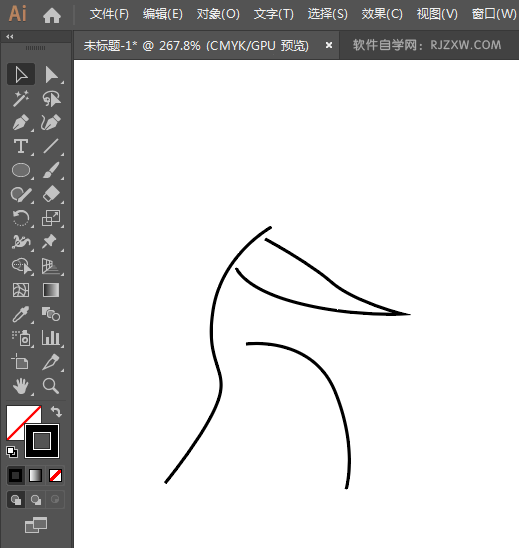This screenshot has width=519, height=548.
Task: Select the Eyedropper tool
Action: coord(21,314)
